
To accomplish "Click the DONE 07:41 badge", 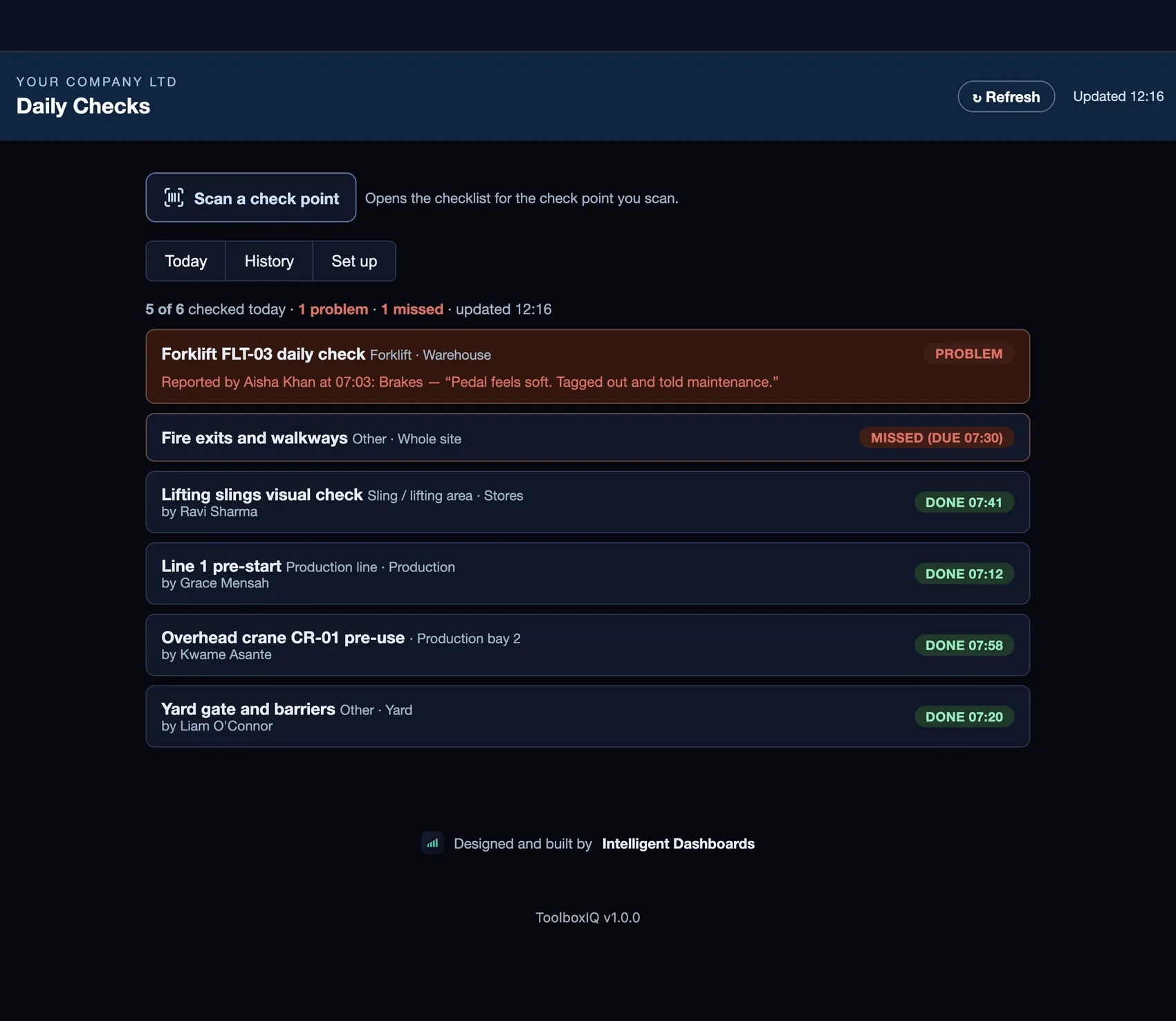I will click(964, 502).
